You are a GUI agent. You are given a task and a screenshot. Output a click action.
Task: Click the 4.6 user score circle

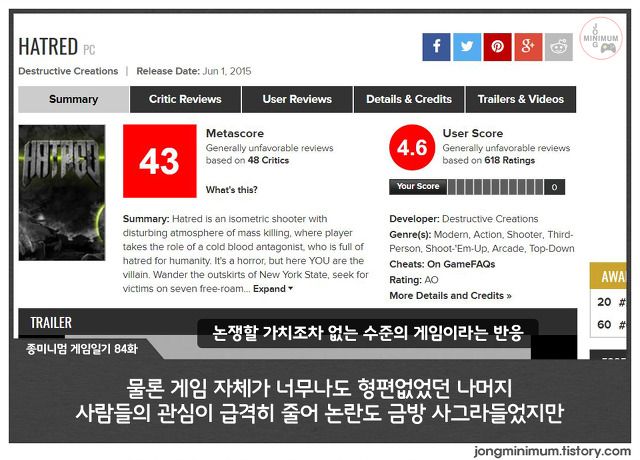point(412,147)
